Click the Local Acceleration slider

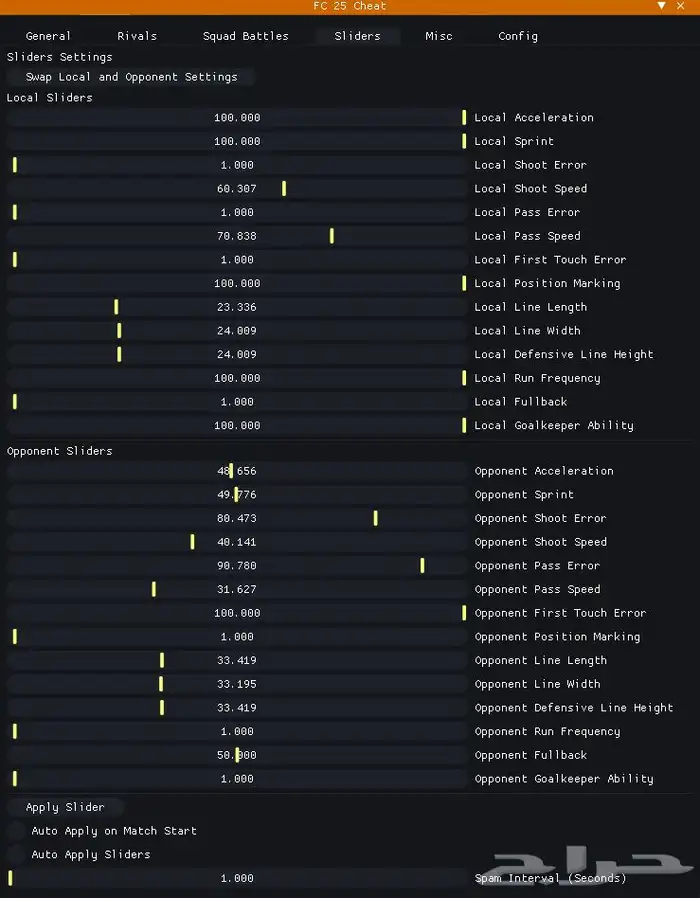click(236, 118)
